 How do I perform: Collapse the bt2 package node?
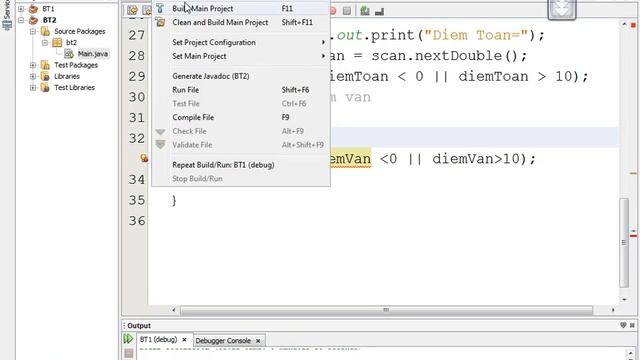coord(45,42)
